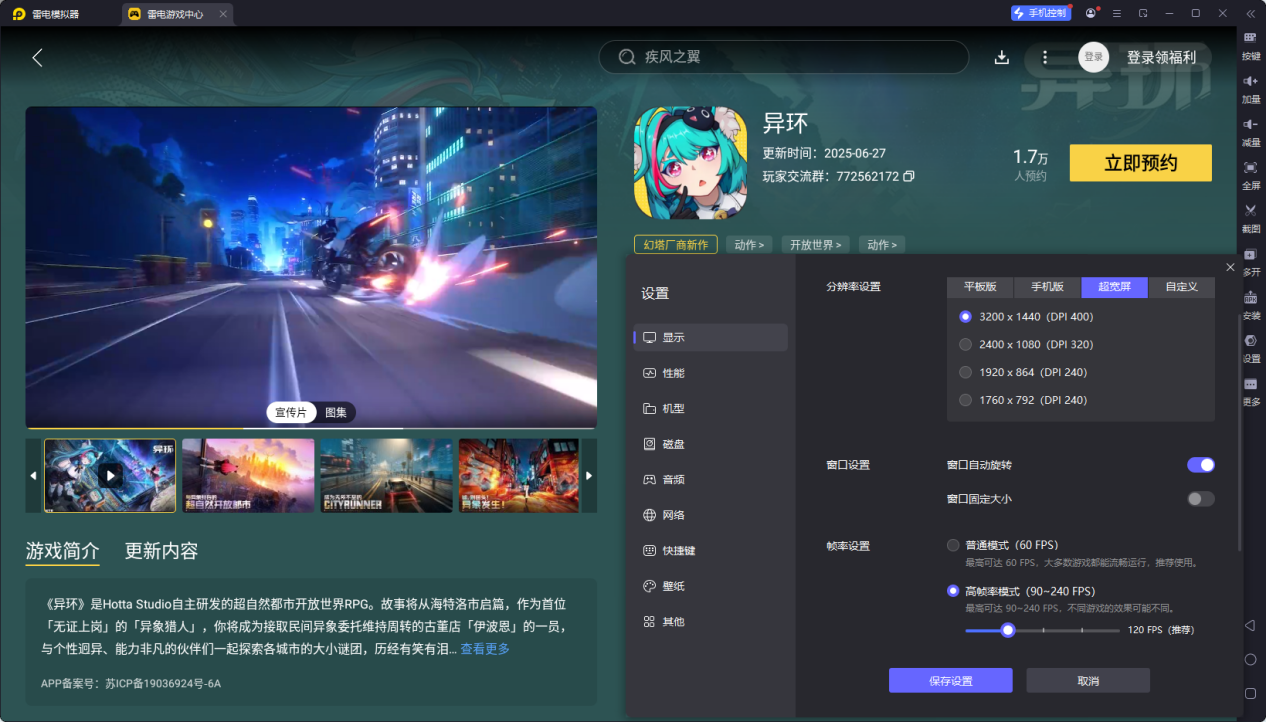Click the 保存设置 button
The image size is (1266, 722).
950,681
